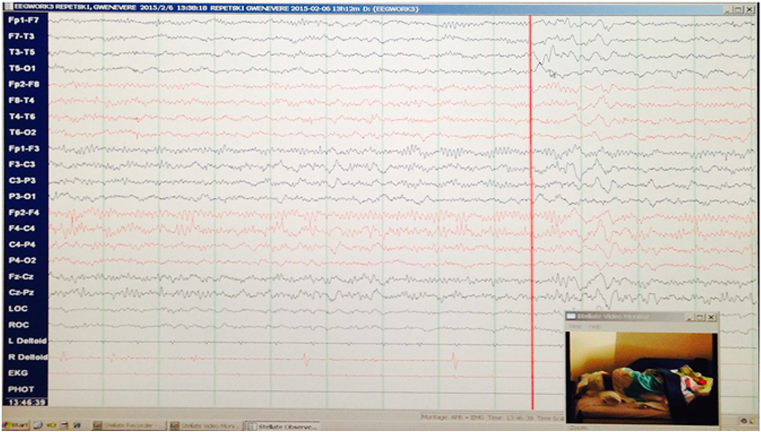Select the P3-O1 channel label
This screenshot has height=432, width=761.
(x=22, y=197)
